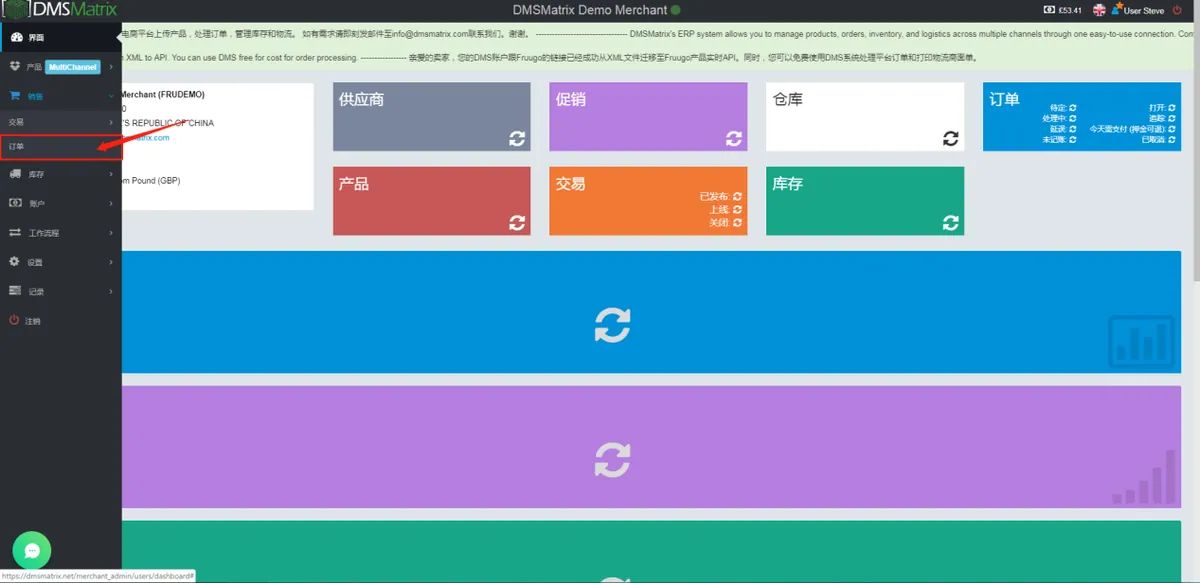Open the 订单 card title in blue card
Screen dimensions: 1200x583
coord(1005,100)
